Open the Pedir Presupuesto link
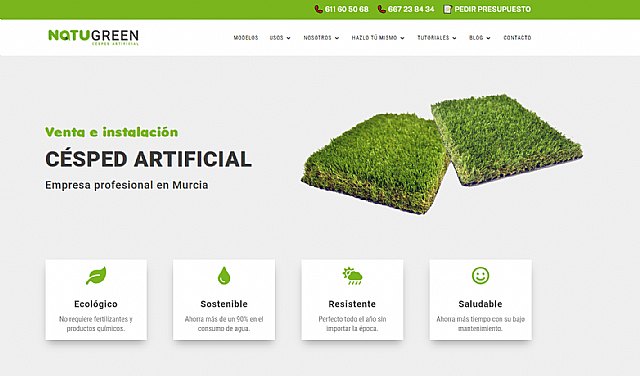This screenshot has height=376, width=640. [493, 9]
